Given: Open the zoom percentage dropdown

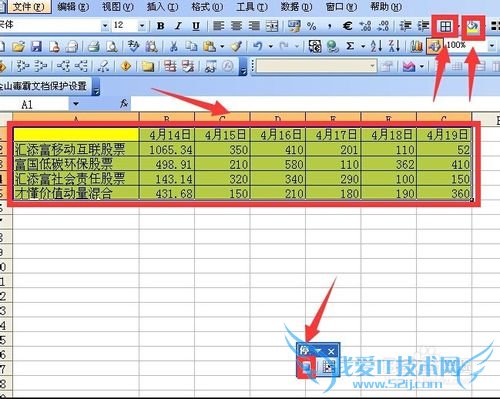Looking at the screenshot, I should pyautogui.click(x=492, y=46).
